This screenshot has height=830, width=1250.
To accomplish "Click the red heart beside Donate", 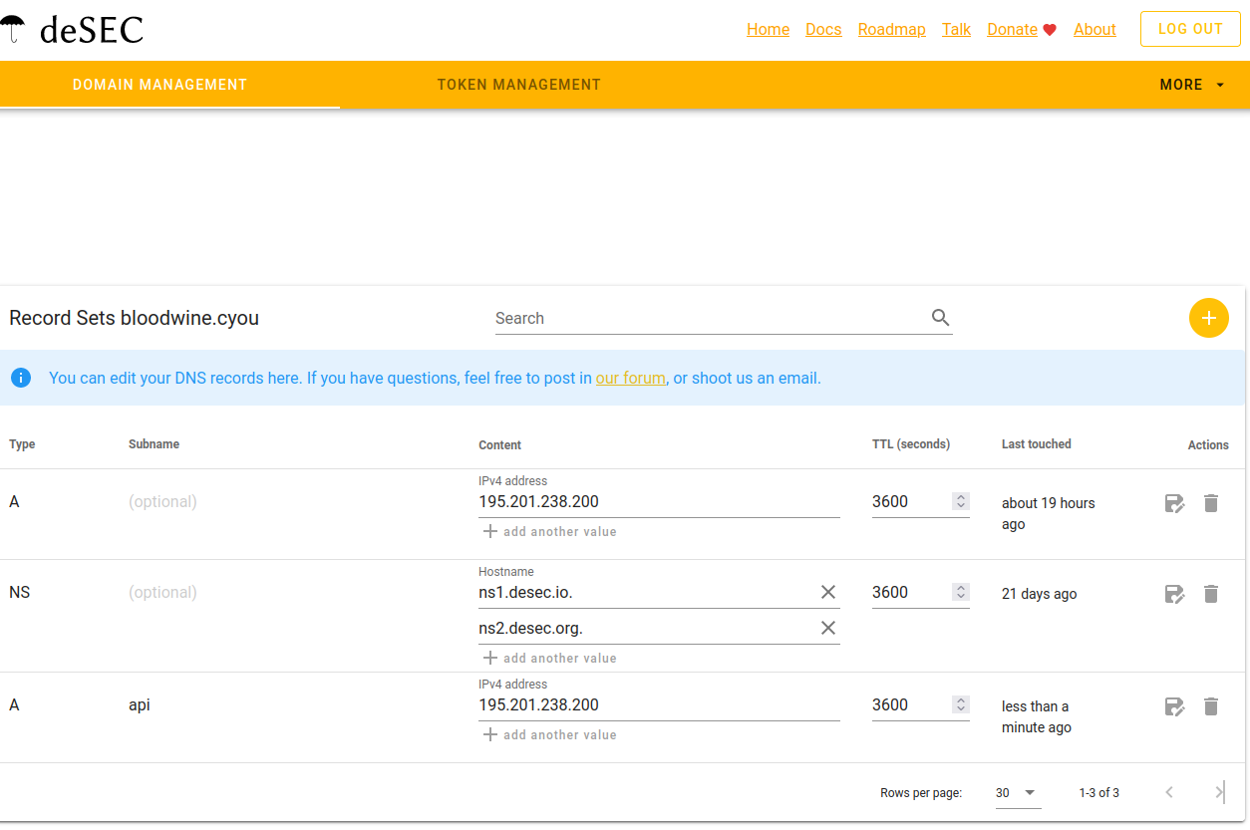I will (x=1049, y=30).
